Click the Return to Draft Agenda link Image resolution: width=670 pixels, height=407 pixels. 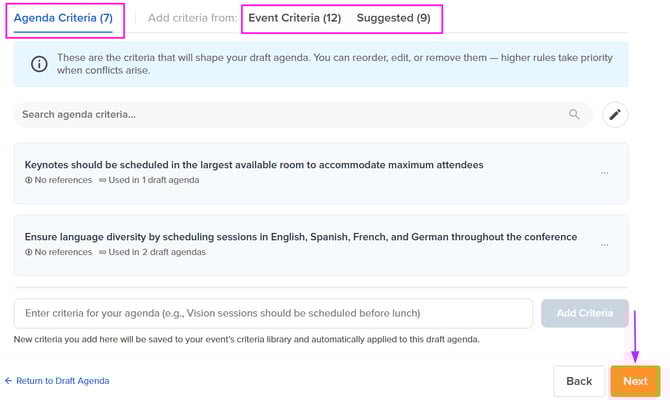pyautogui.click(x=57, y=381)
